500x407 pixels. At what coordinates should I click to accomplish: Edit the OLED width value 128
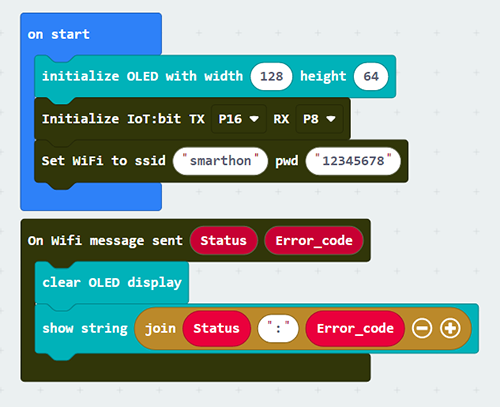click(x=271, y=76)
